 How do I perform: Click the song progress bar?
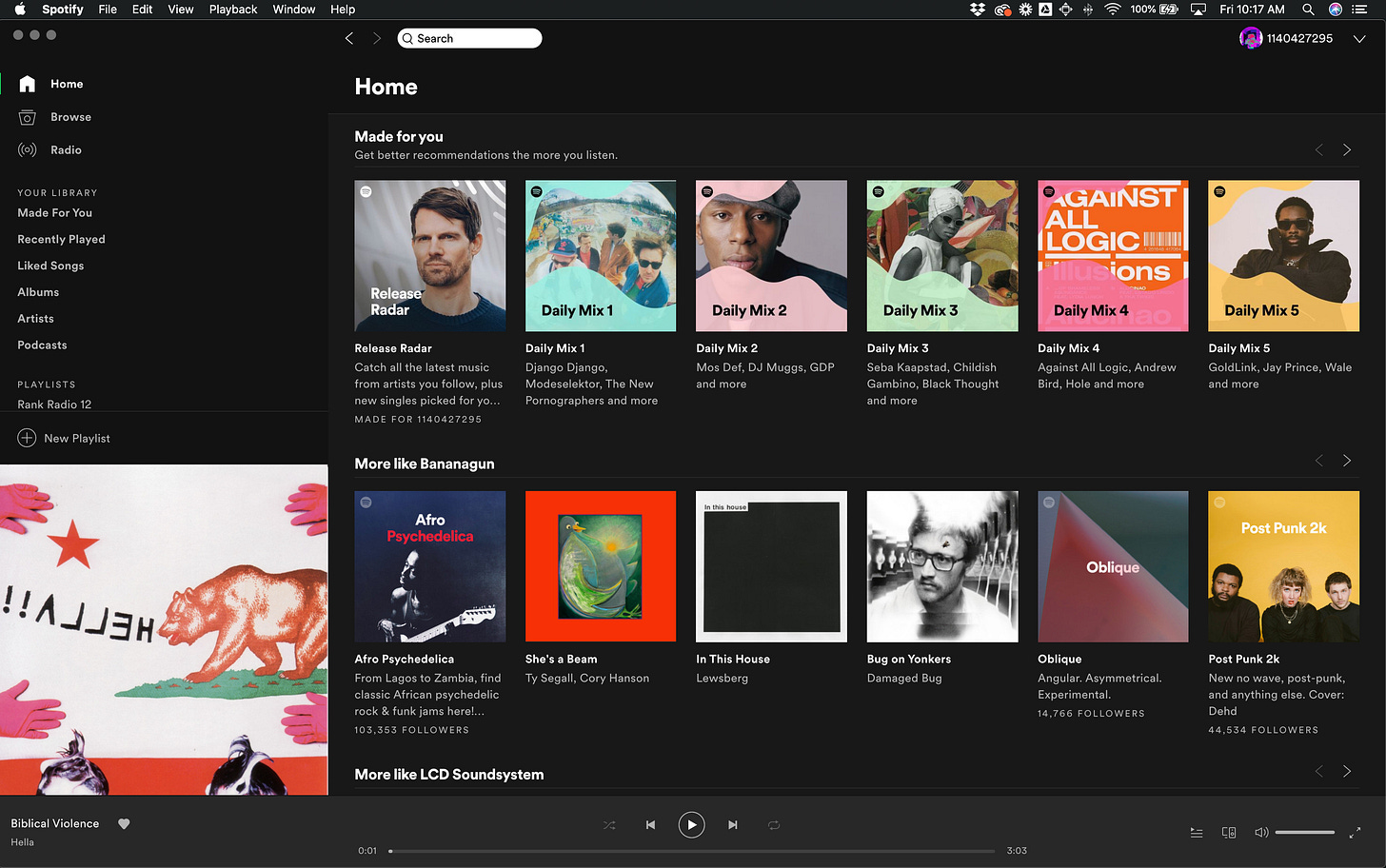click(692, 851)
